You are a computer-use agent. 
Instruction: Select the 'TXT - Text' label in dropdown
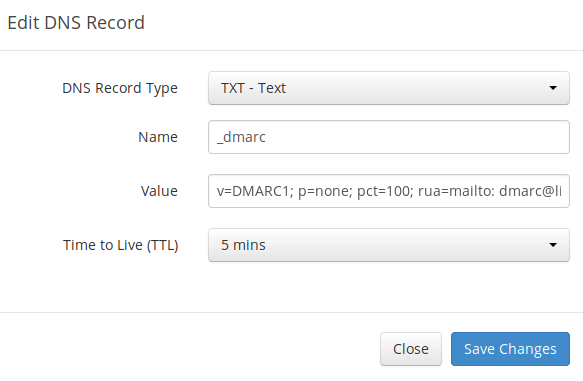coord(253,88)
